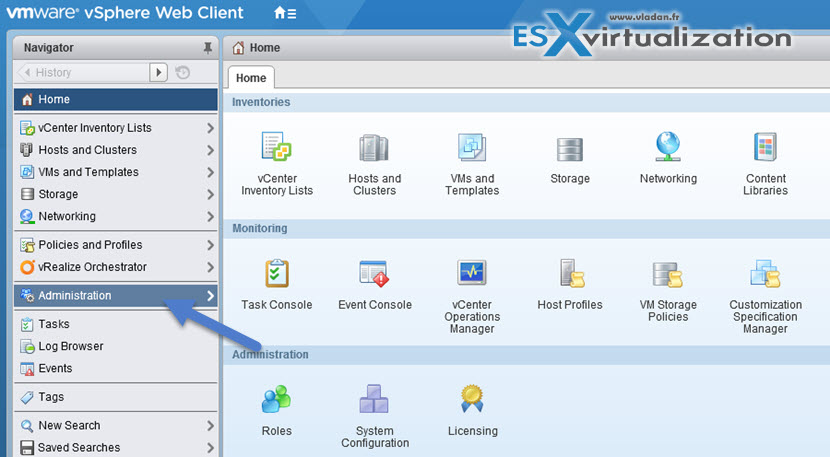Open Saved Searches in the Navigator

pos(115,447)
